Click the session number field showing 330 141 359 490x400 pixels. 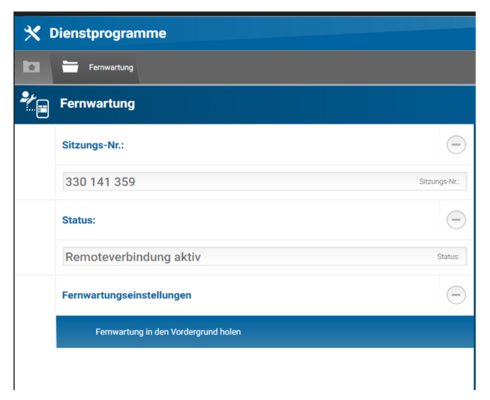point(265,182)
